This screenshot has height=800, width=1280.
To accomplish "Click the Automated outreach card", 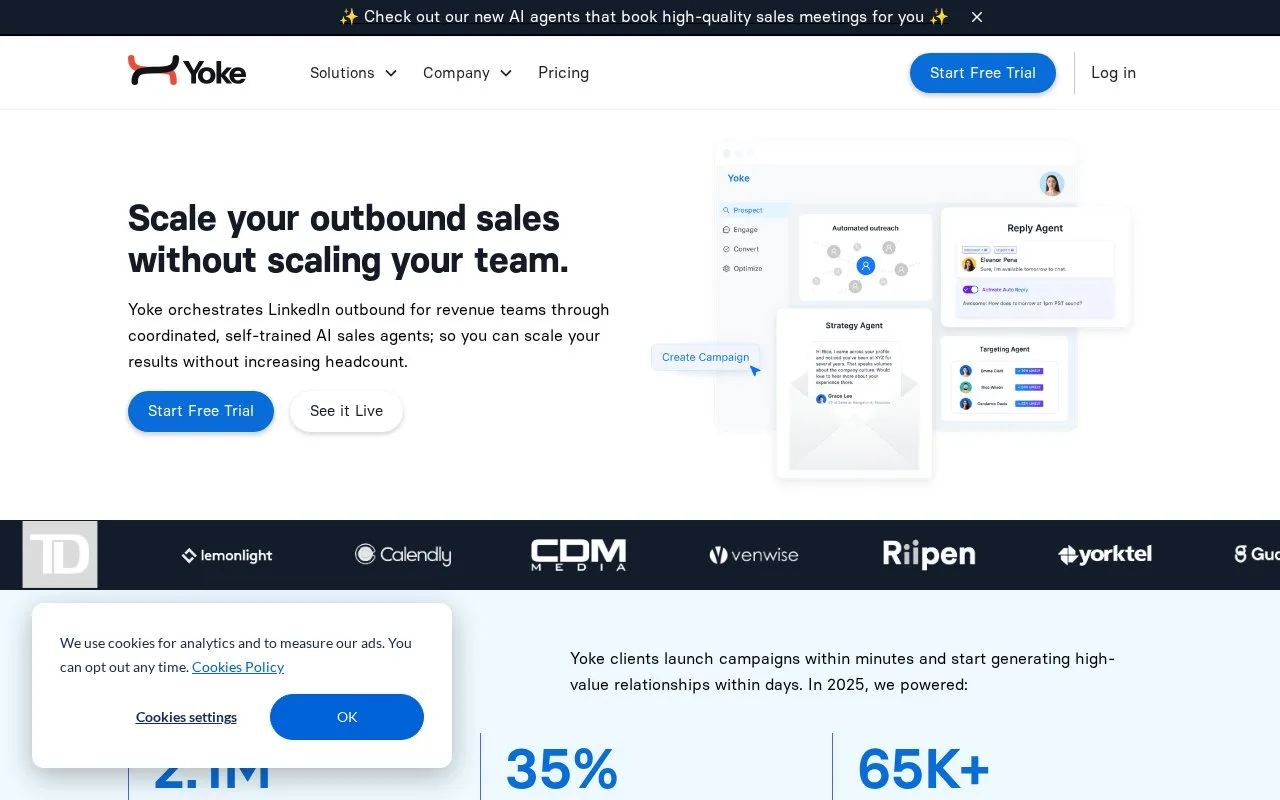I will 865,257.
